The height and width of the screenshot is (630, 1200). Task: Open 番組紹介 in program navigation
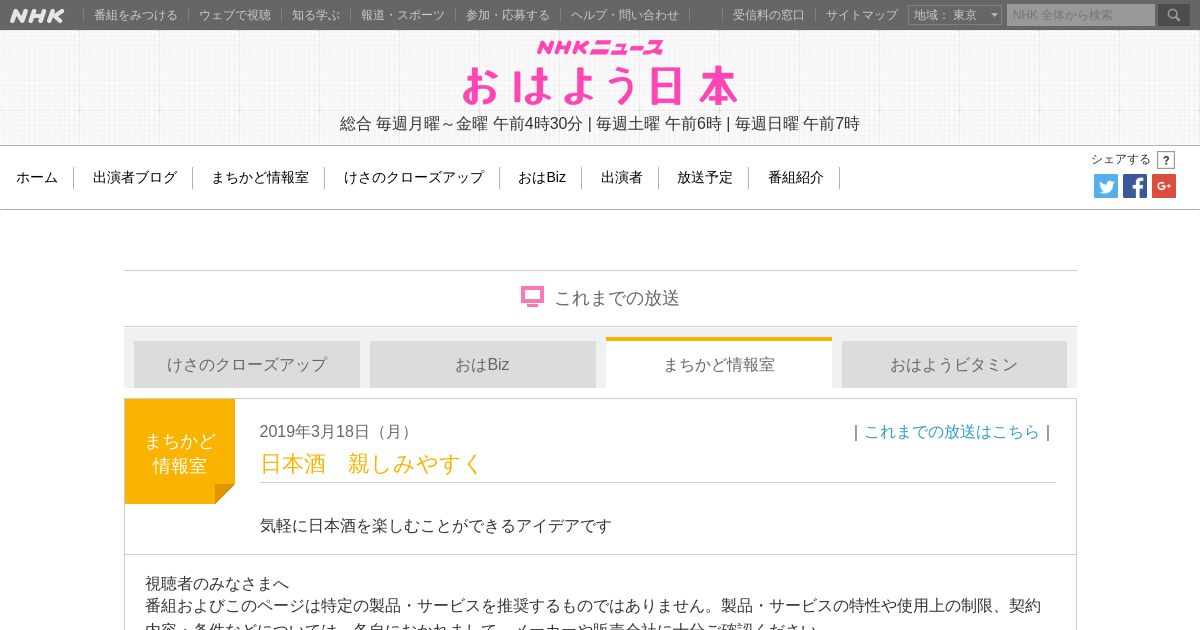(796, 178)
